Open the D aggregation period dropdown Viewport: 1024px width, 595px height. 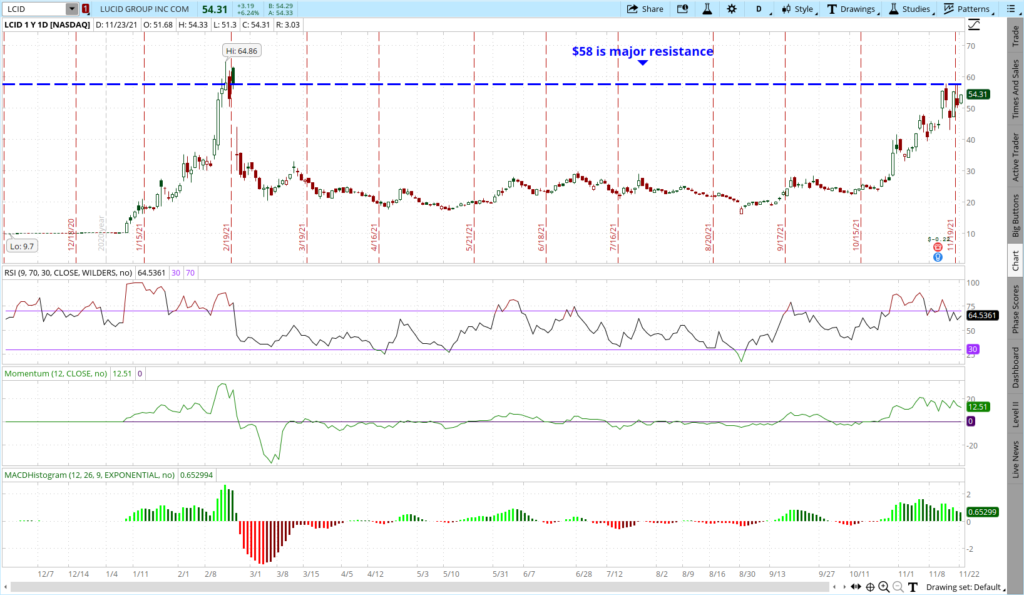click(760, 9)
